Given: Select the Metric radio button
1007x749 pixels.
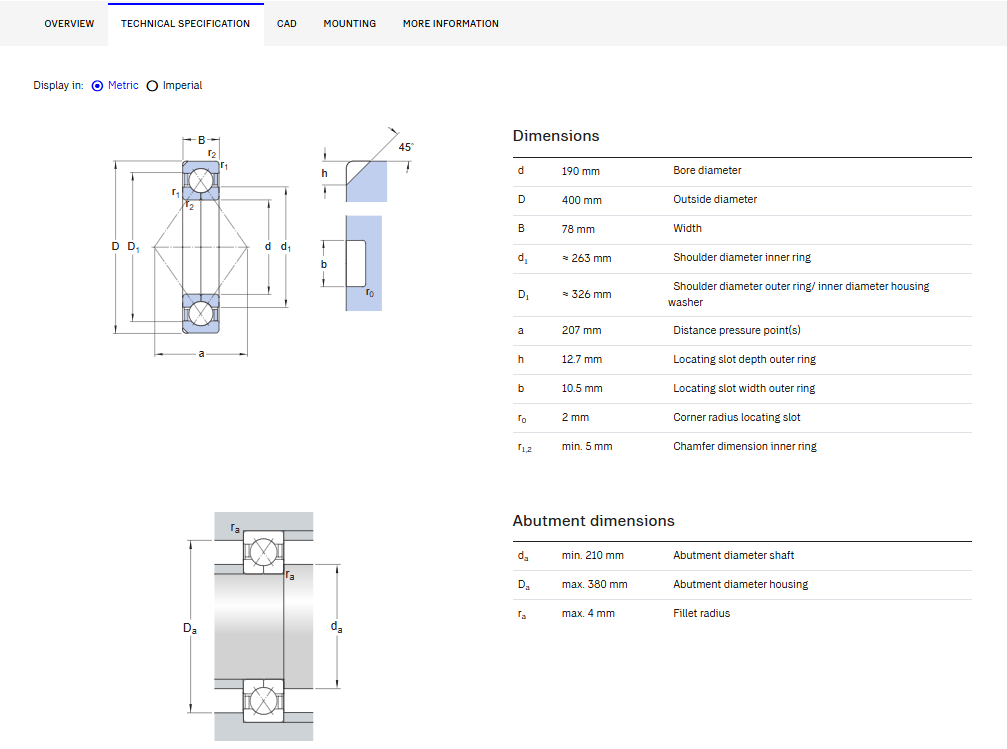Looking at the screenshot, I should pyautogui.click(x=98, y=85).
